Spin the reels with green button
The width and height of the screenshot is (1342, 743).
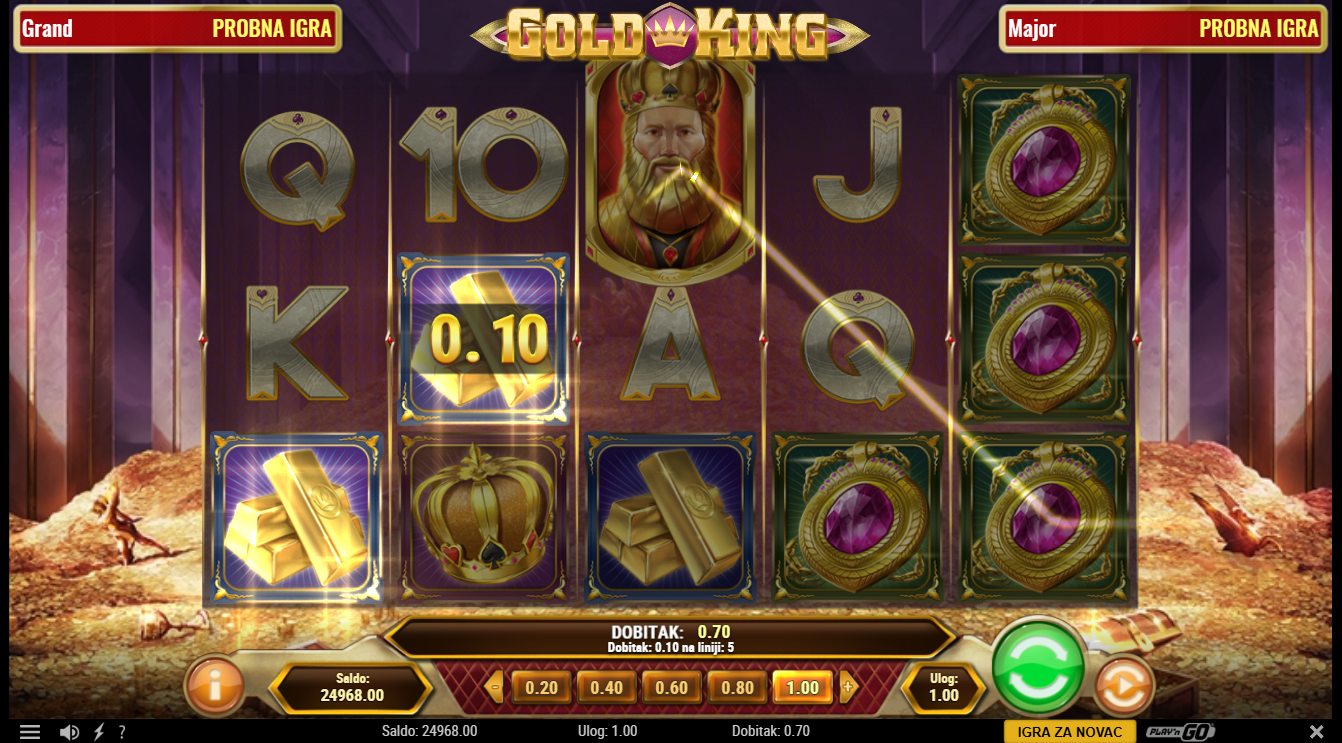point(1038,668)
